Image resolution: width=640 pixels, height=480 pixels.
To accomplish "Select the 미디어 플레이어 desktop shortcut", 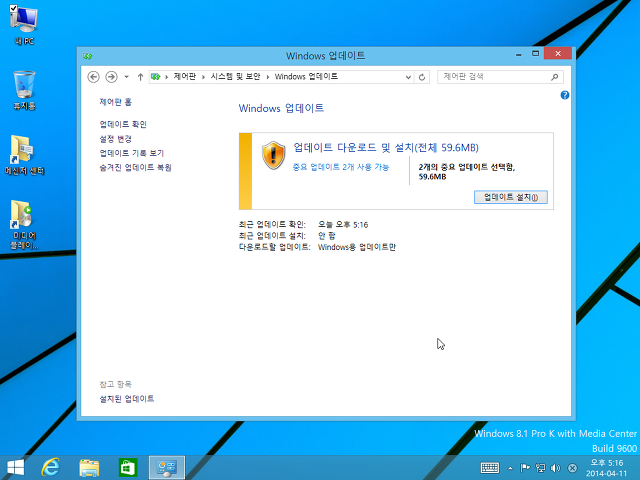I will coord(24,224).
